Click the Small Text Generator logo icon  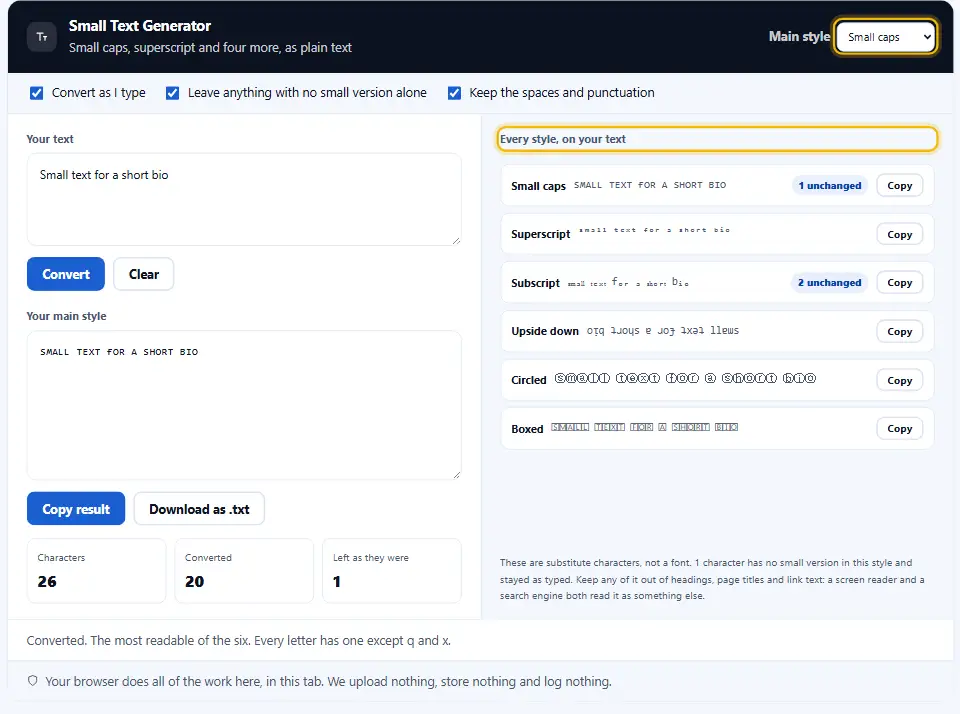[x=42, y=37]
